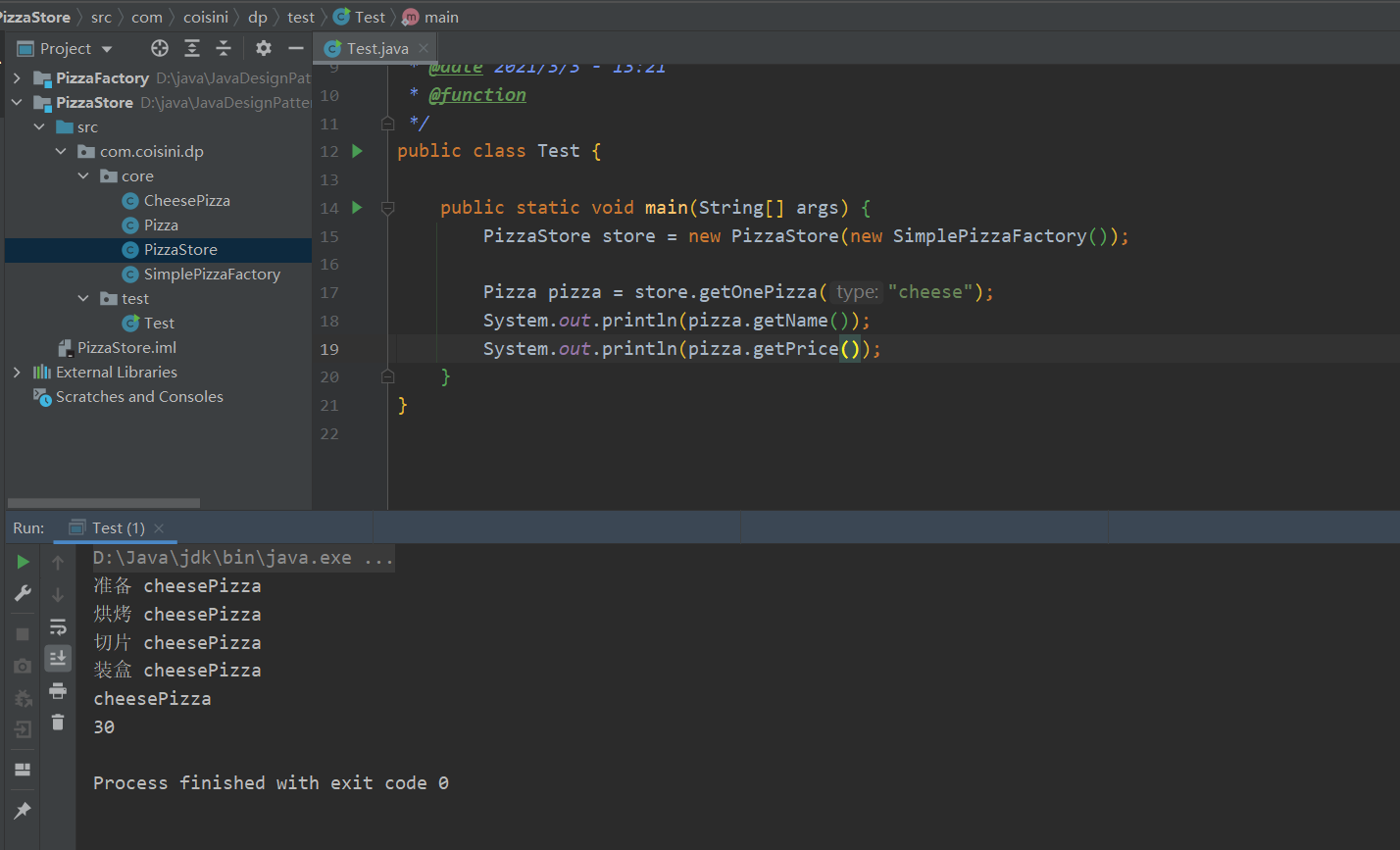Click coisini in the breadcrumb bar
Screen dimensions: 1400x850
[206, 17]
